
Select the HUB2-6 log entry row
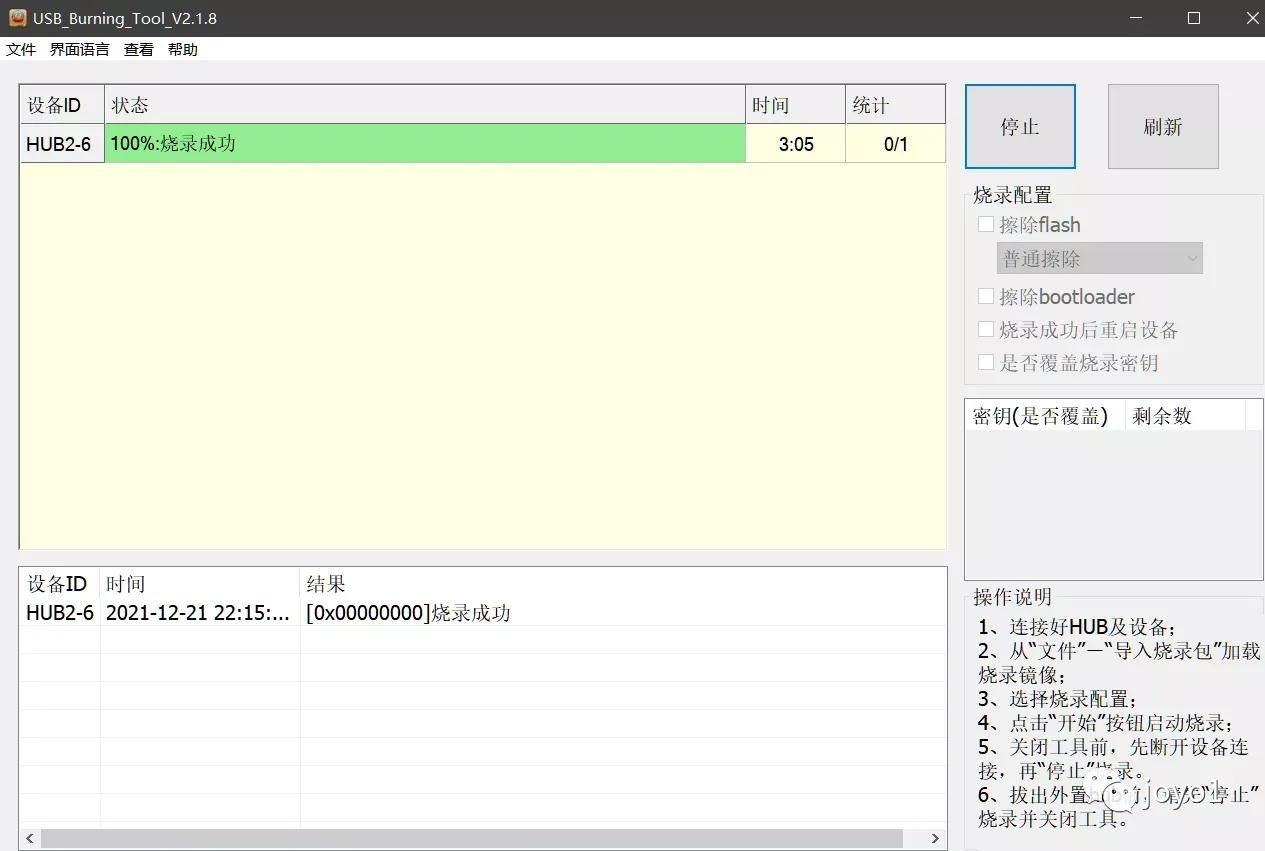coord(300,613)
